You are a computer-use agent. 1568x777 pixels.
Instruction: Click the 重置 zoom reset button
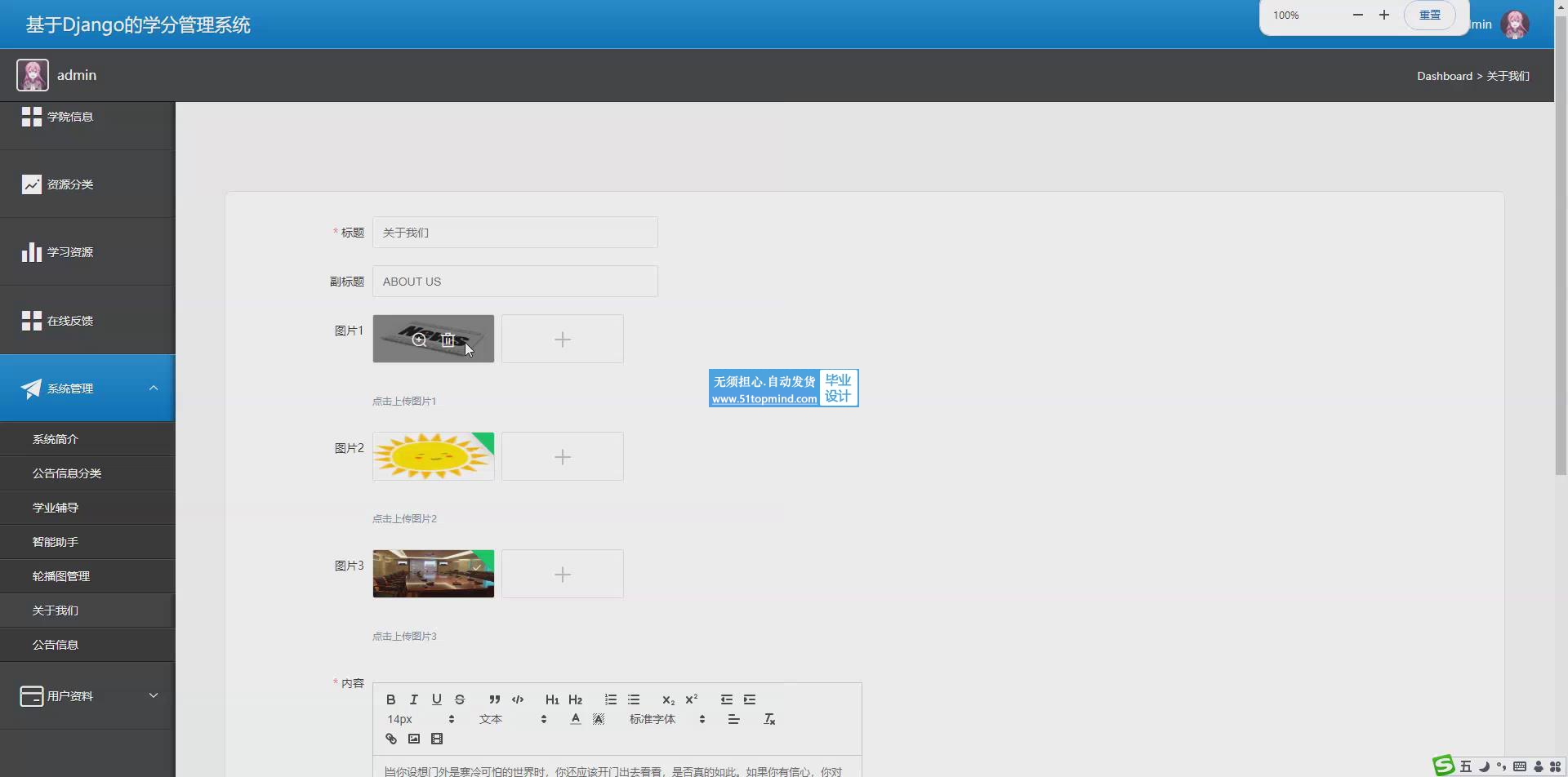[x=1429, y=15]
